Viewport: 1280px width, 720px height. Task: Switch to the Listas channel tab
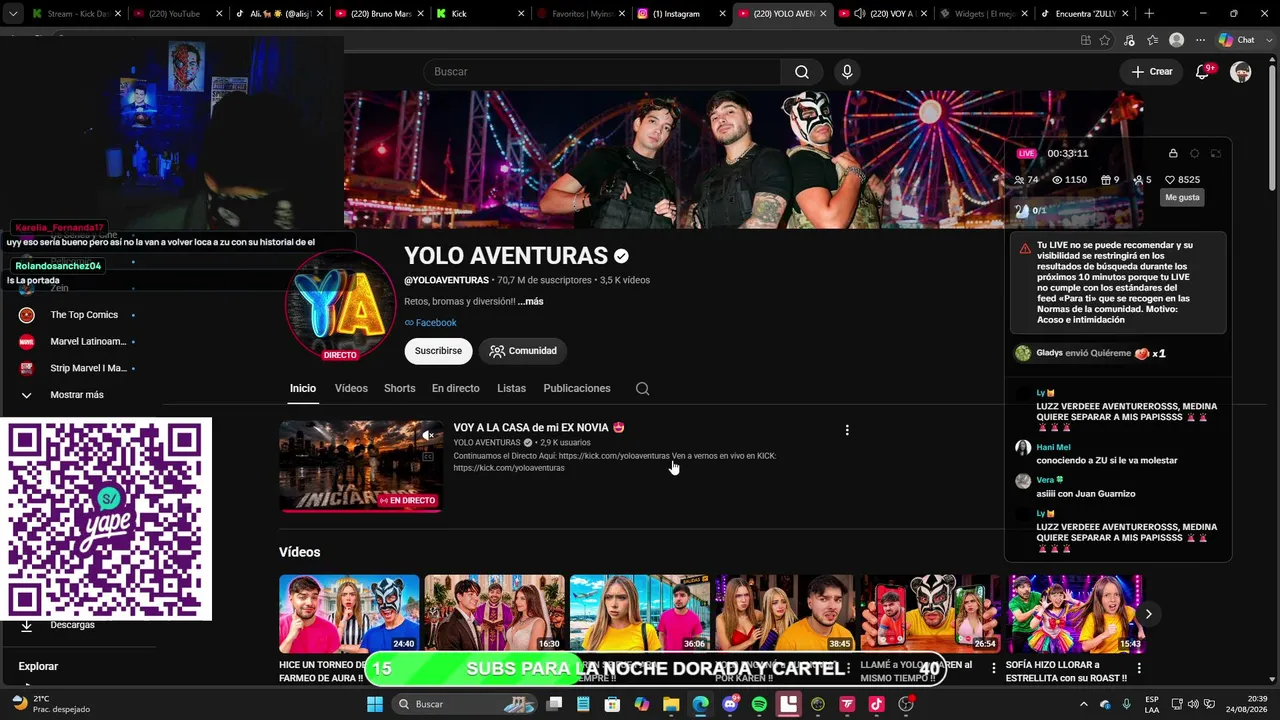[x=511, y=389]
